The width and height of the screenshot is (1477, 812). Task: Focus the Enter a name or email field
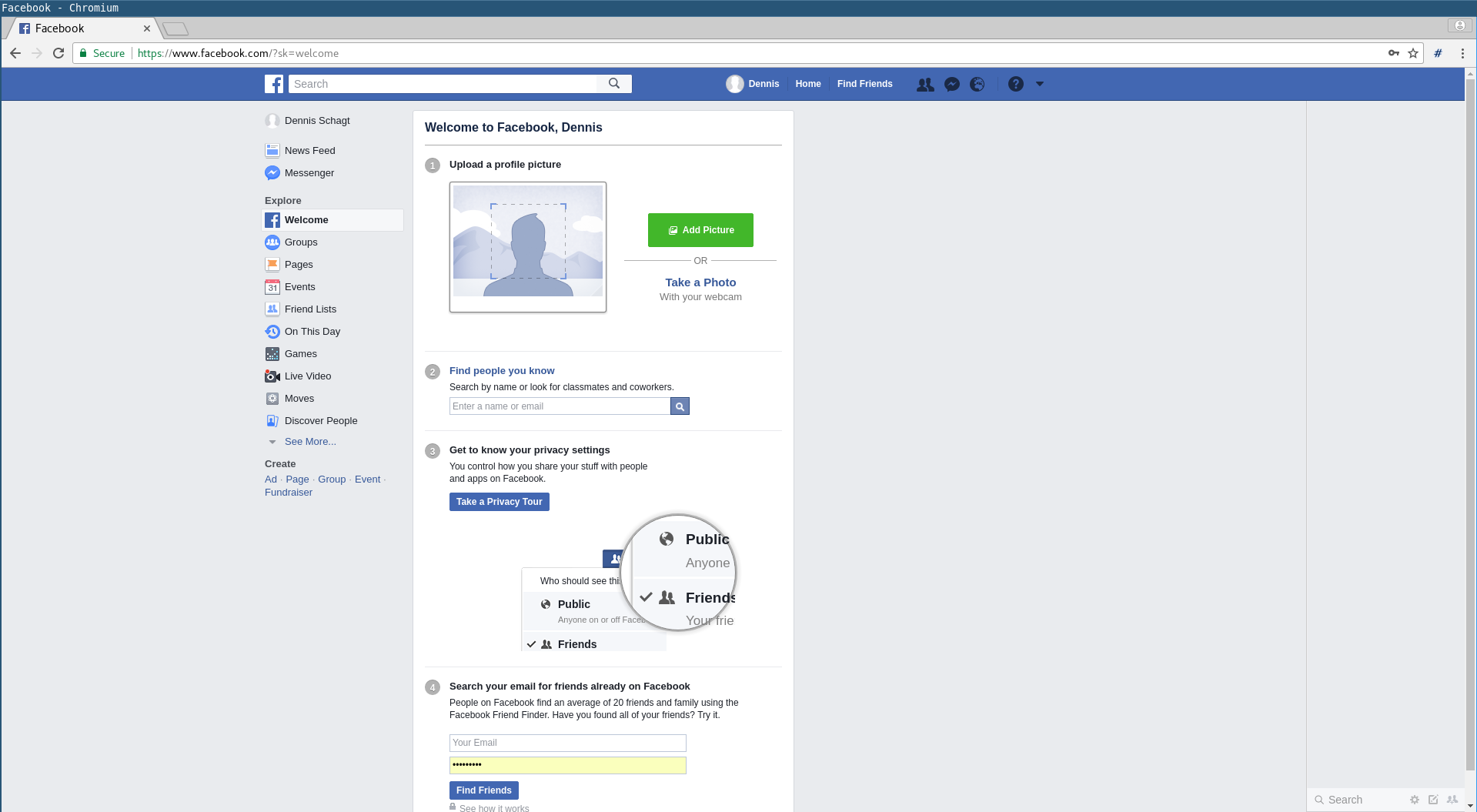560,406
